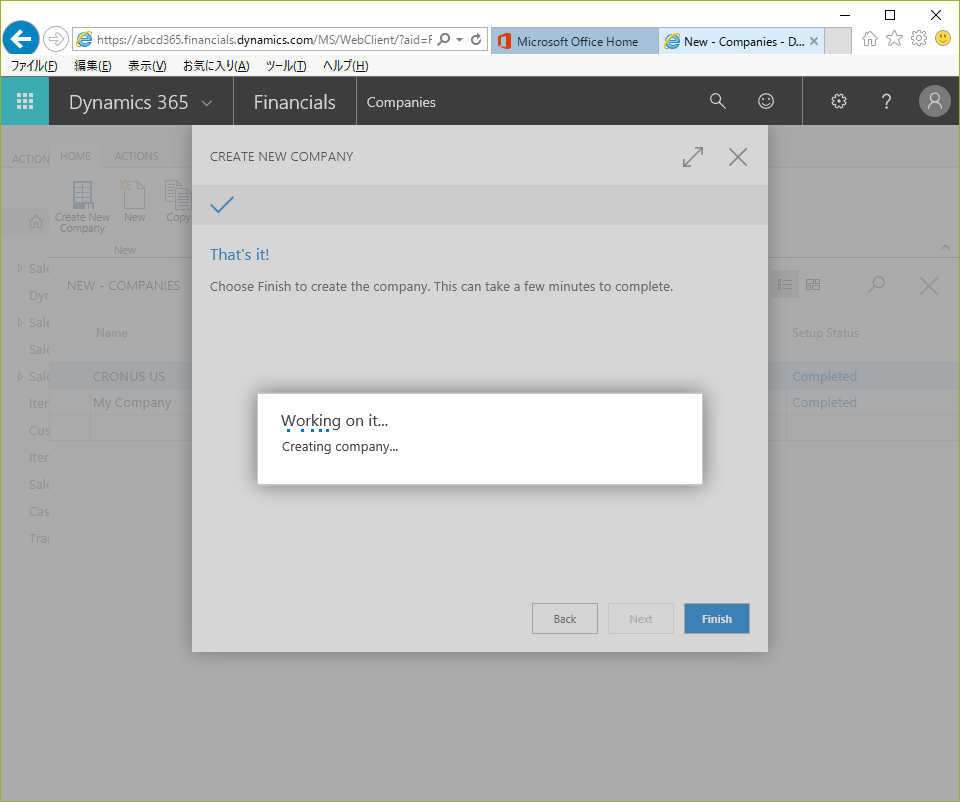Open the 表示(V) menu
Viewport: 960px width, 802px height.
[x=147, y=66]
